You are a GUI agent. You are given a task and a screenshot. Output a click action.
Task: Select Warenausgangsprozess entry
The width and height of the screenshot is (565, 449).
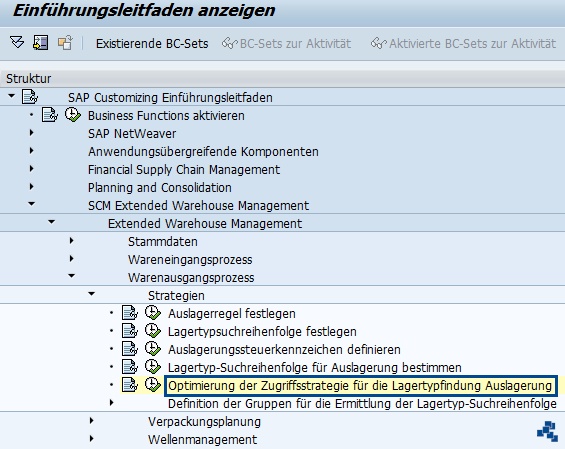pyautogui.click(x=191, y=278)
